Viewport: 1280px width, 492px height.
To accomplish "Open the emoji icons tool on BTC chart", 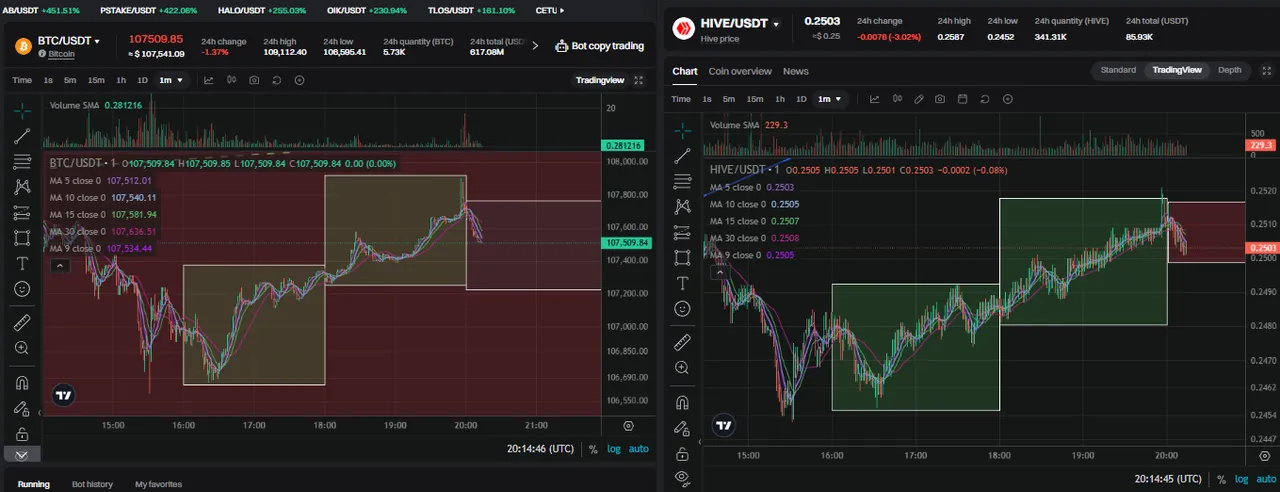I will click(x=22, y=289).
